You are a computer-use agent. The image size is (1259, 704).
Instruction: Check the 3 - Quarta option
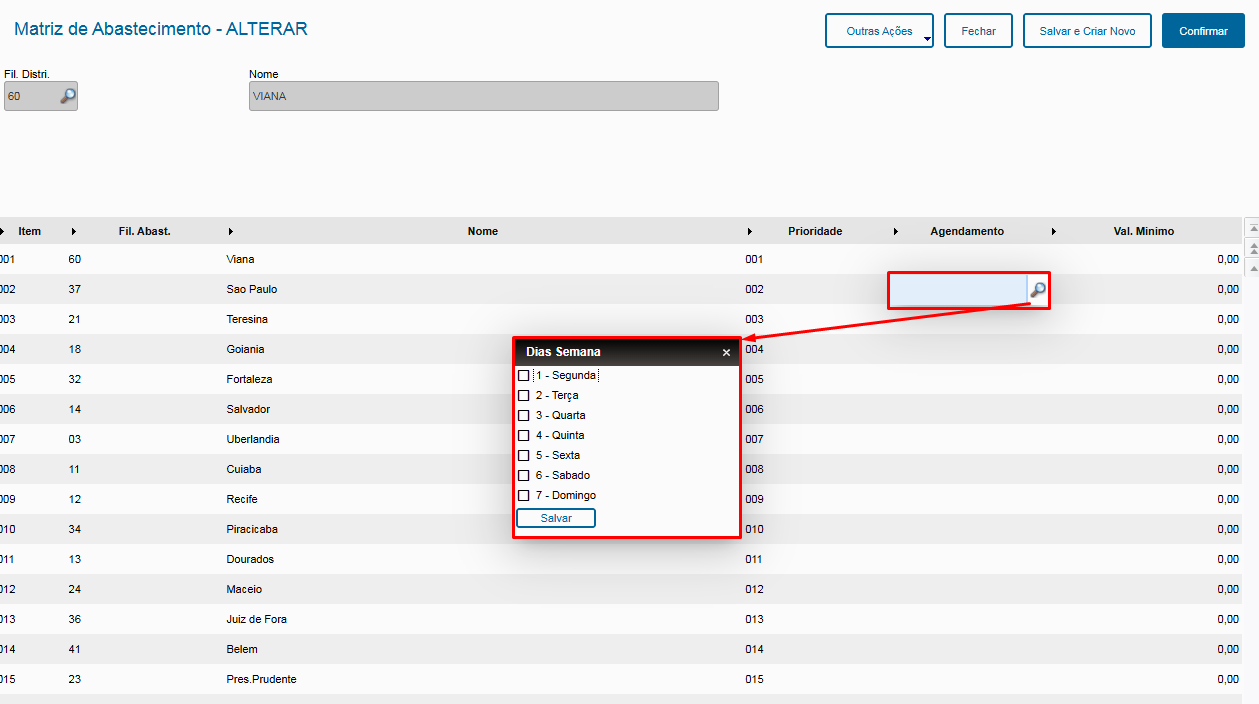pyautogui.click(x=523, y=416)
